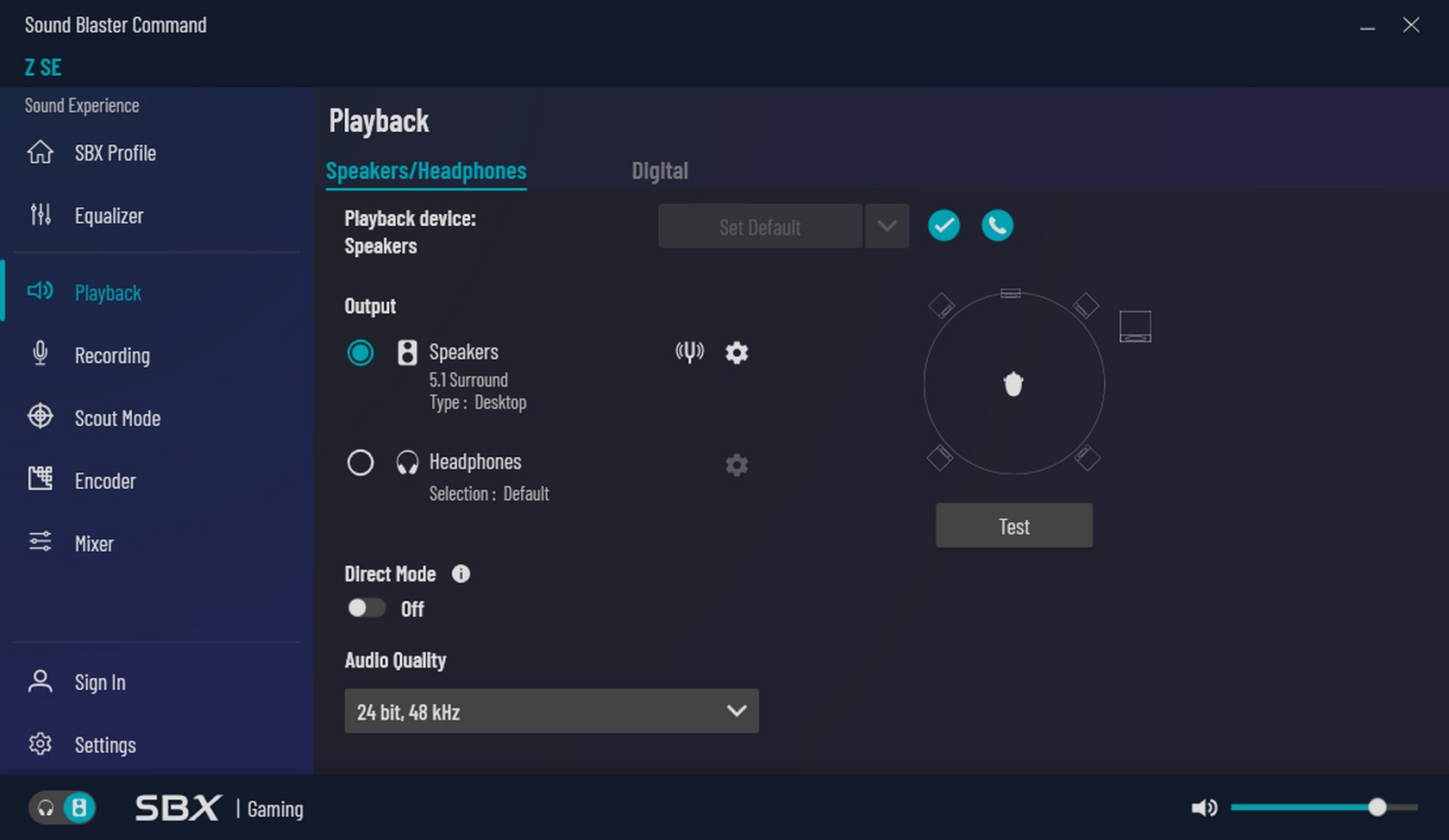Click the Scout Mode crosshair icon
Viewport: 1449px width, 840px height.
click(40, 416)
